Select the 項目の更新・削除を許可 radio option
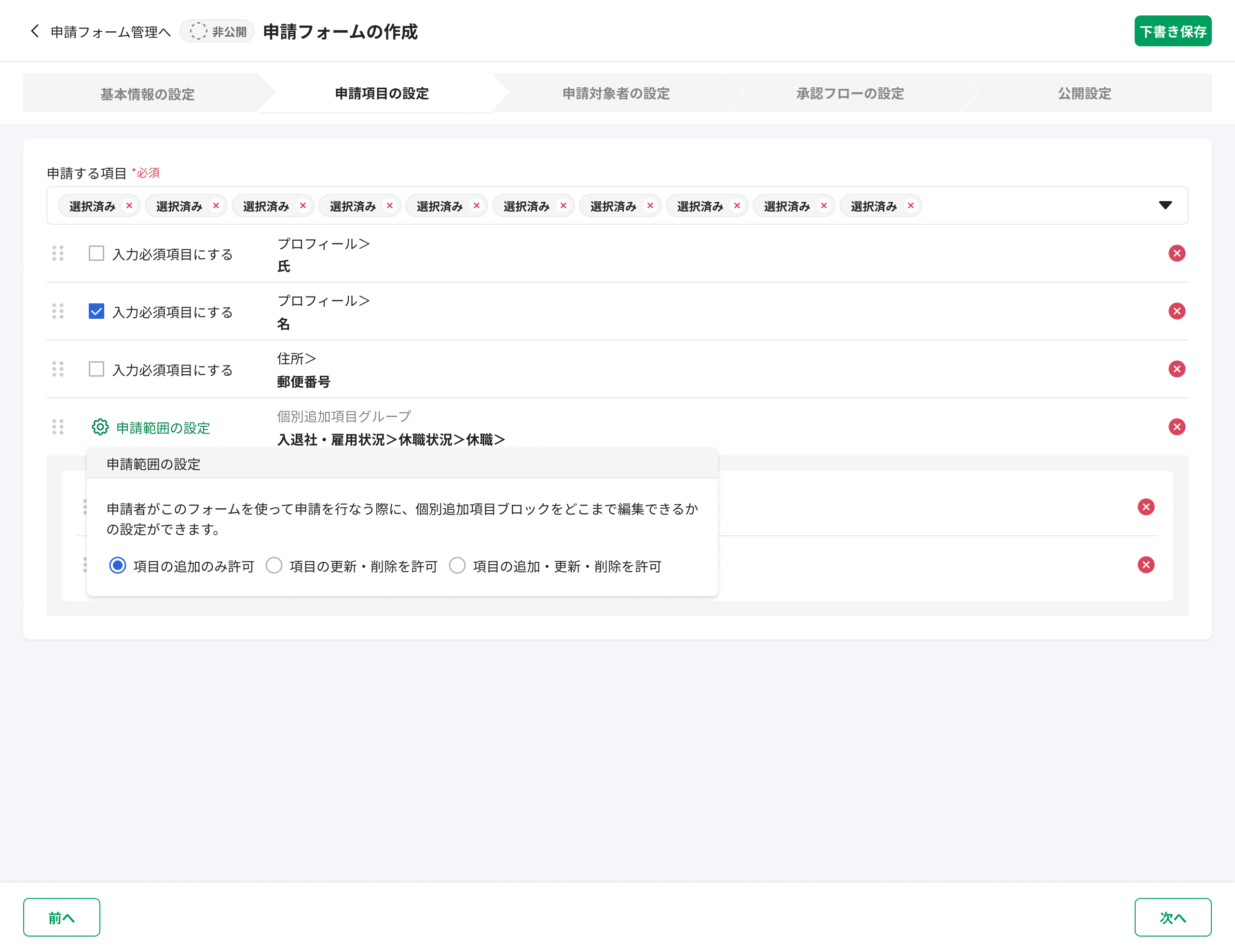This screenshot has height=952, width=1235. [274, 565]
